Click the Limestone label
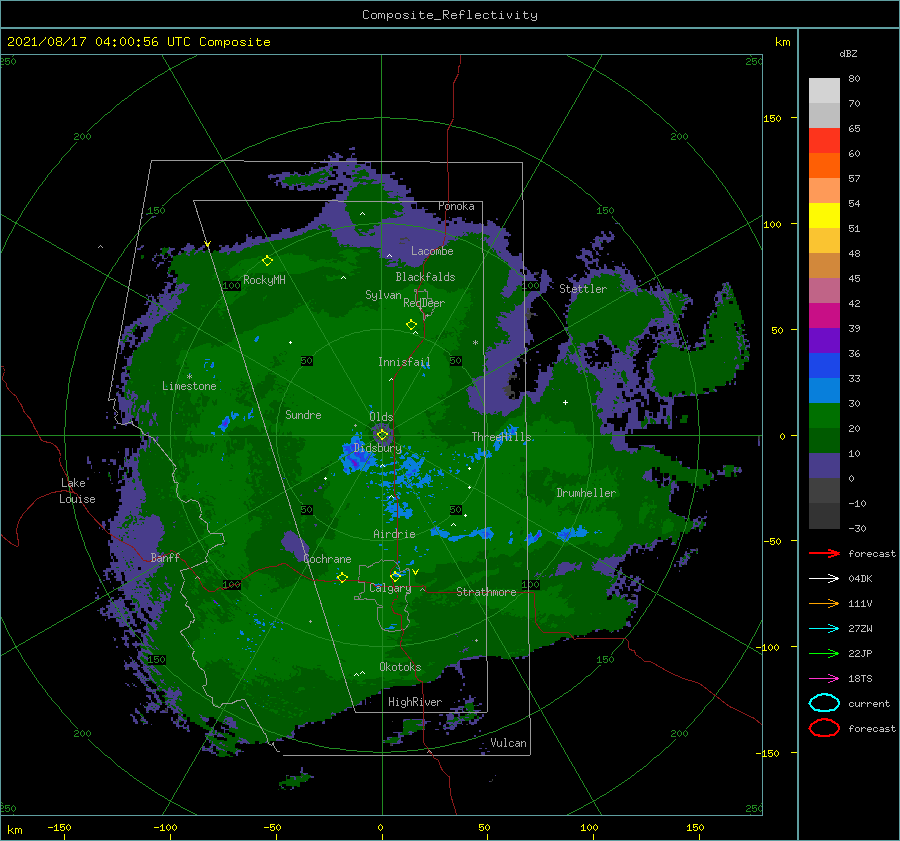 coord(189,386)
